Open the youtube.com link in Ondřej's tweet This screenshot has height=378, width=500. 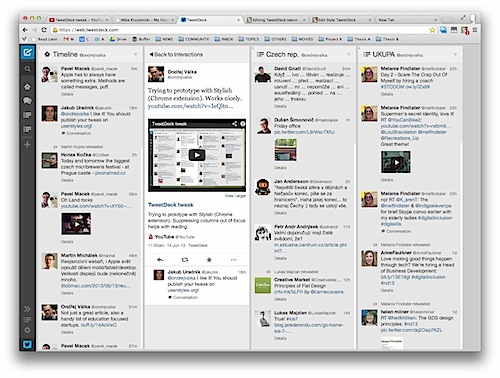click(190, 106)
